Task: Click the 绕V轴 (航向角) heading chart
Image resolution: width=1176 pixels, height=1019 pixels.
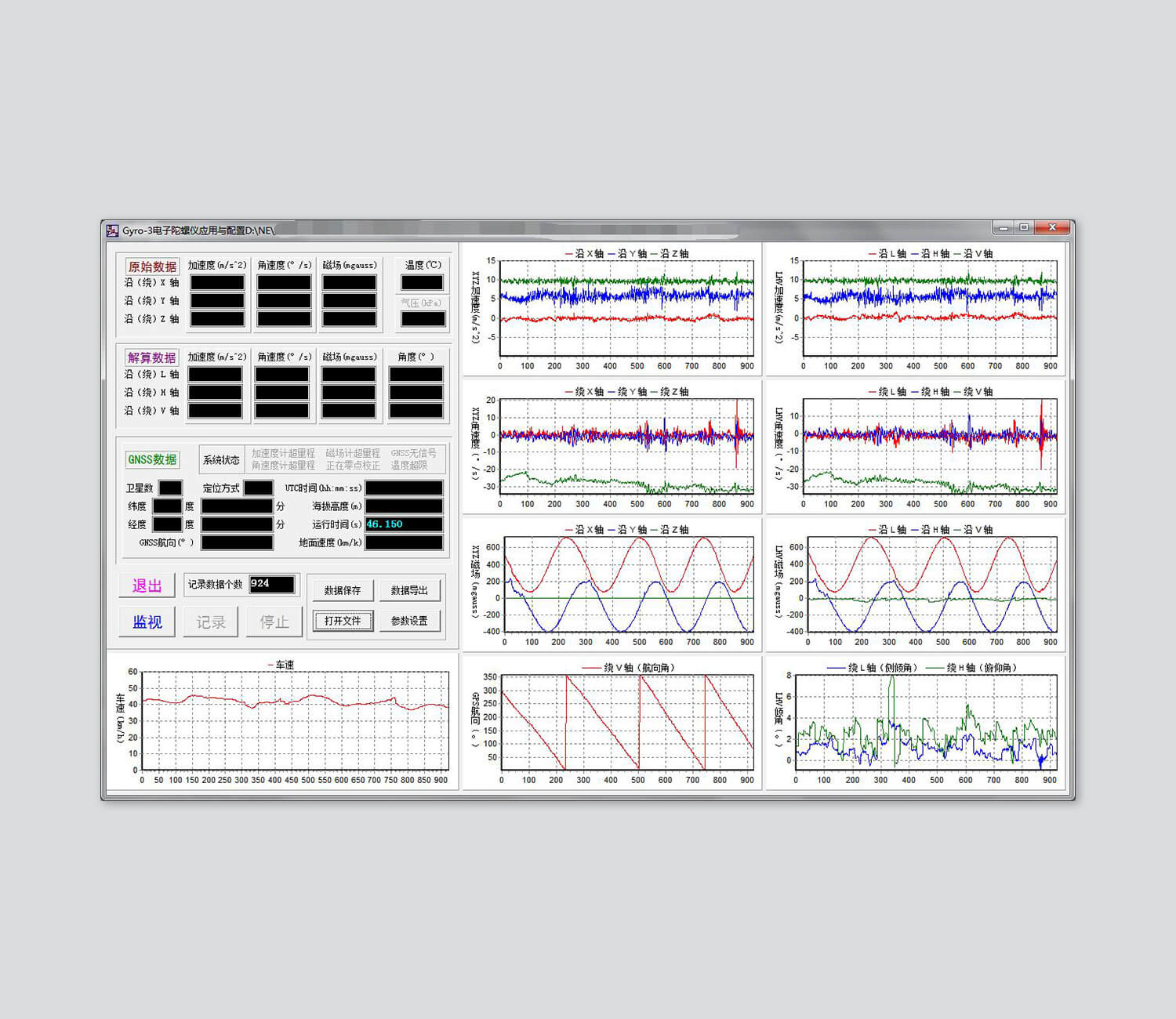Action: pyautogui.click(x=627, y=721)
